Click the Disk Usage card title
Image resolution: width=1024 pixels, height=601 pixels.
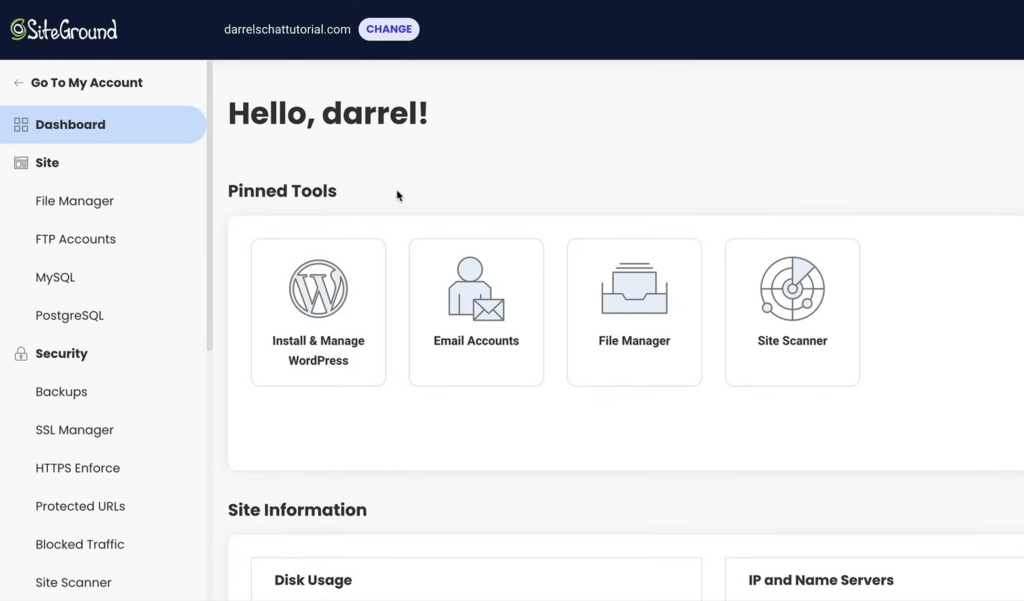pyautogui.click(x=313, y=580)
